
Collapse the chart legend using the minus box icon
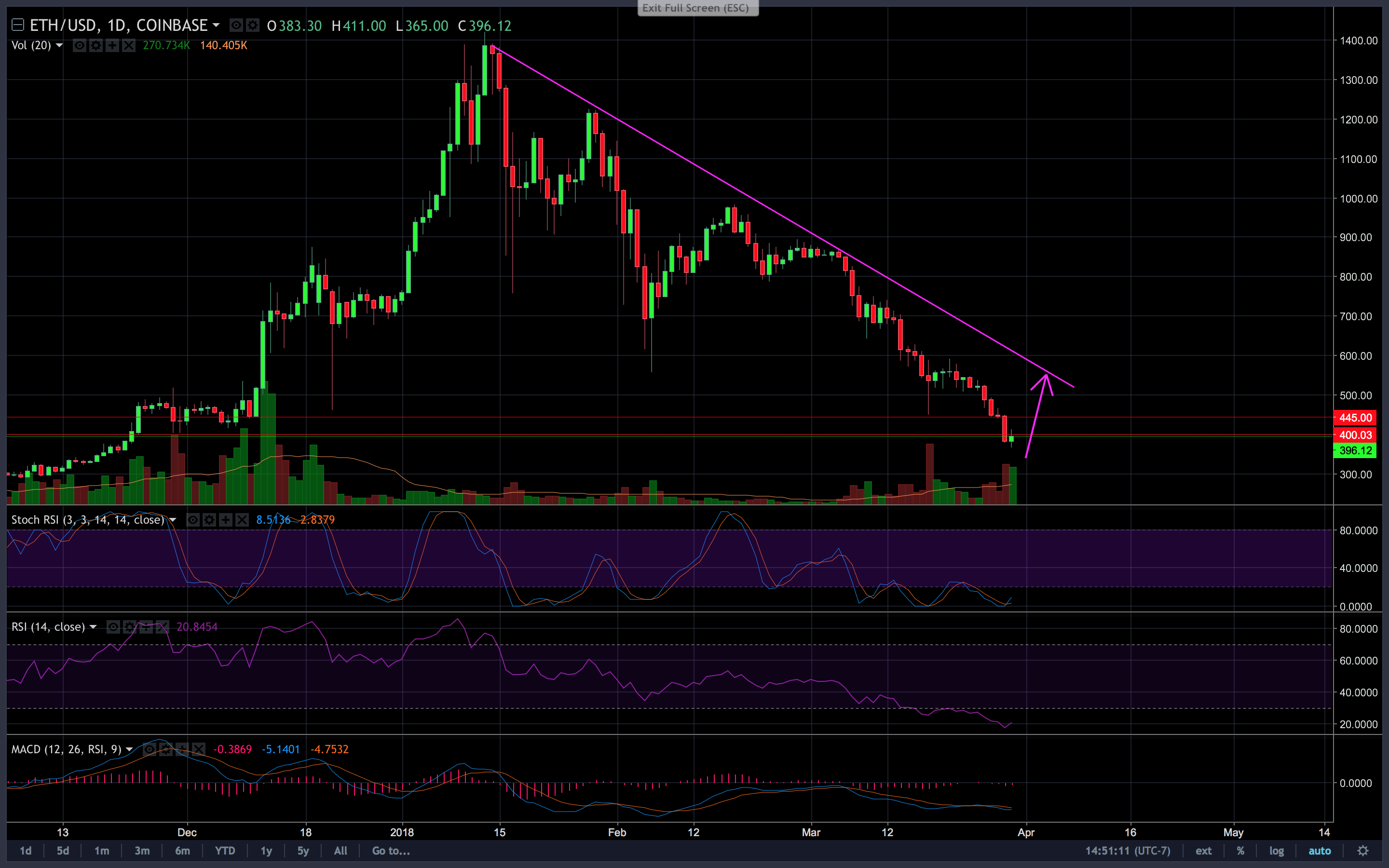pos(18,25)
